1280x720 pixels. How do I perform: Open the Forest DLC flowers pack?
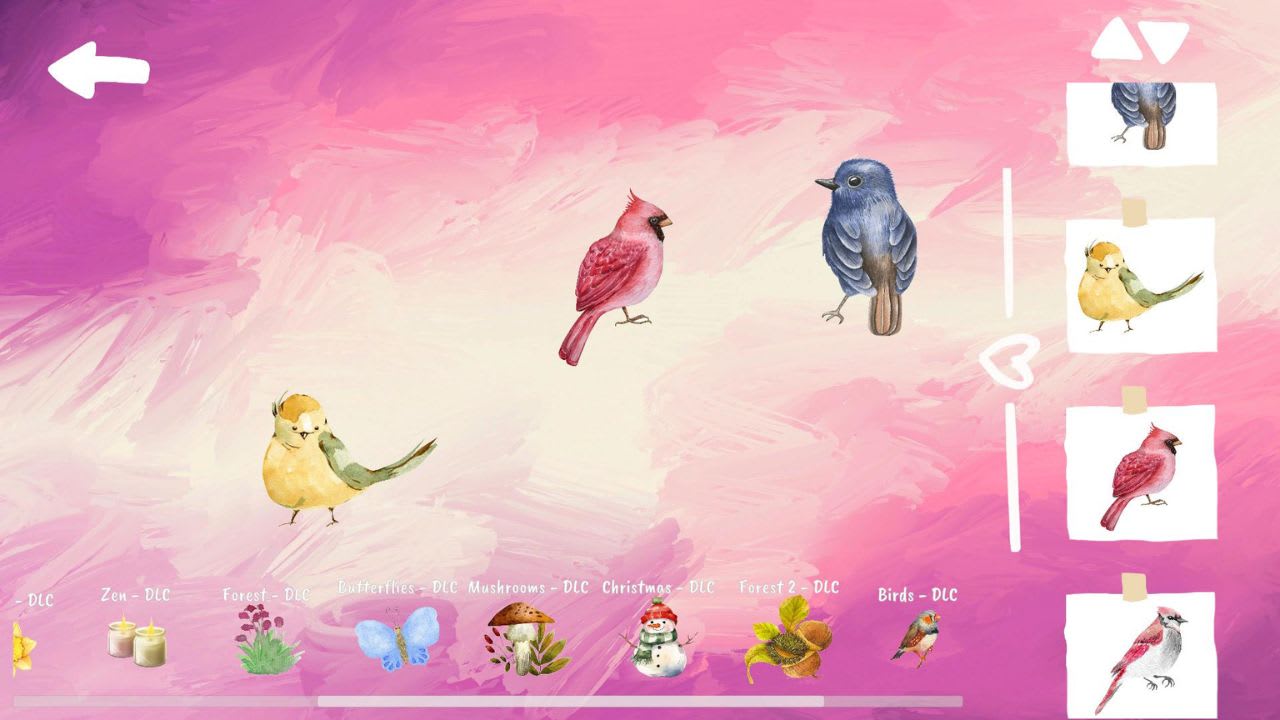click(268, 639)
